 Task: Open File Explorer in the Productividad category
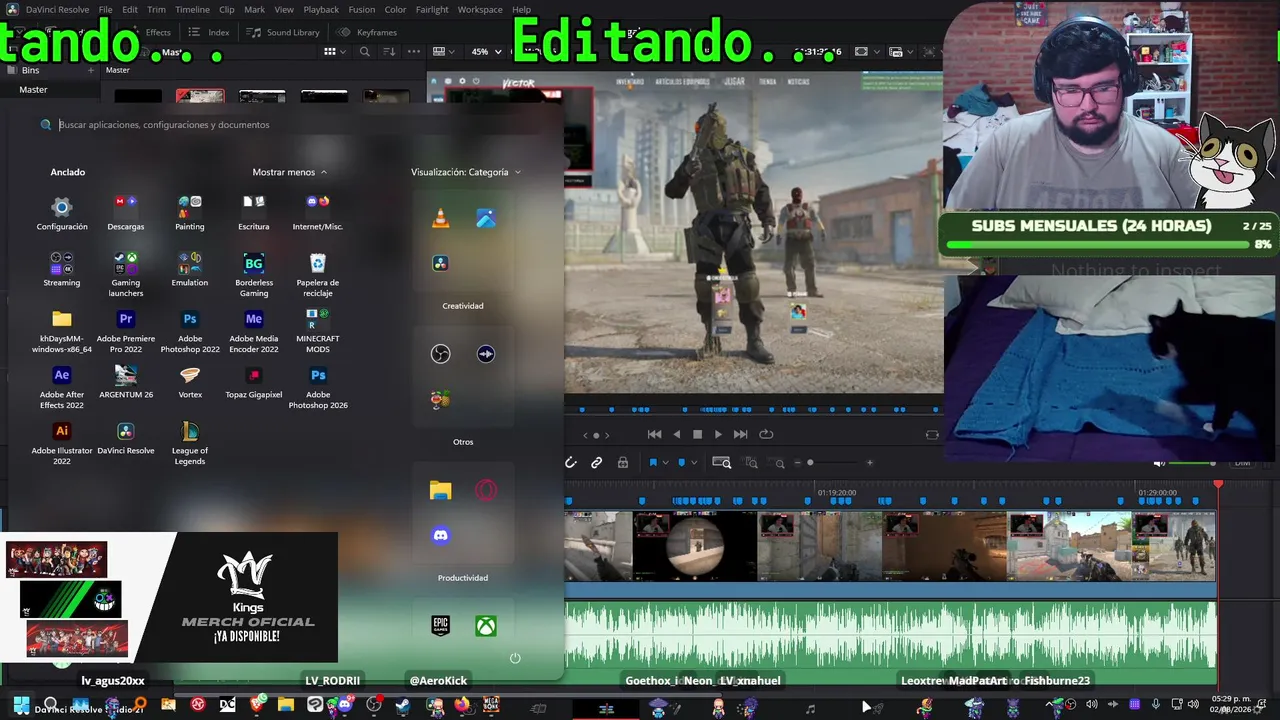coord(441,490)
